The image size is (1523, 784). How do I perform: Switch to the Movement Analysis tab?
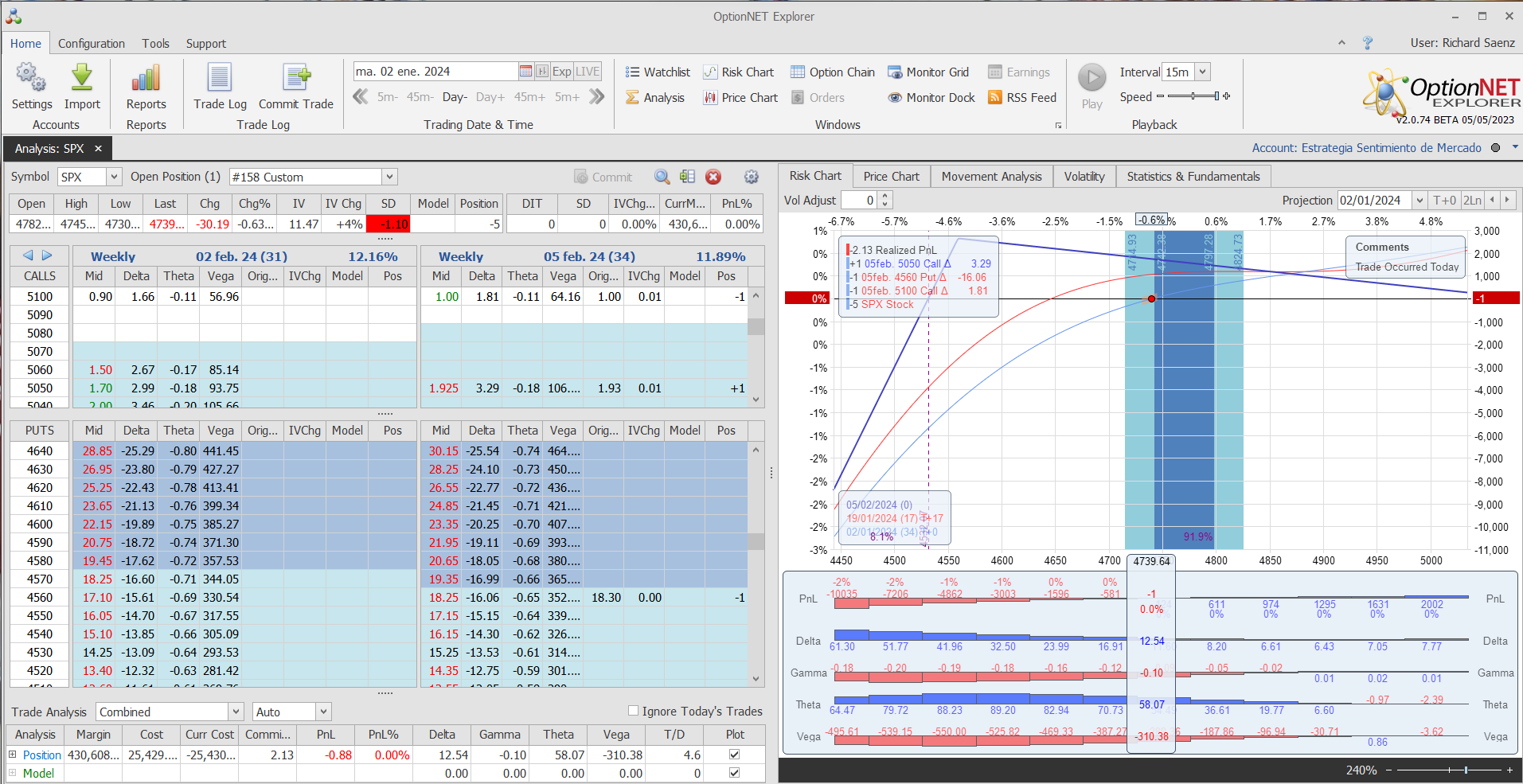tap(991, 177)
